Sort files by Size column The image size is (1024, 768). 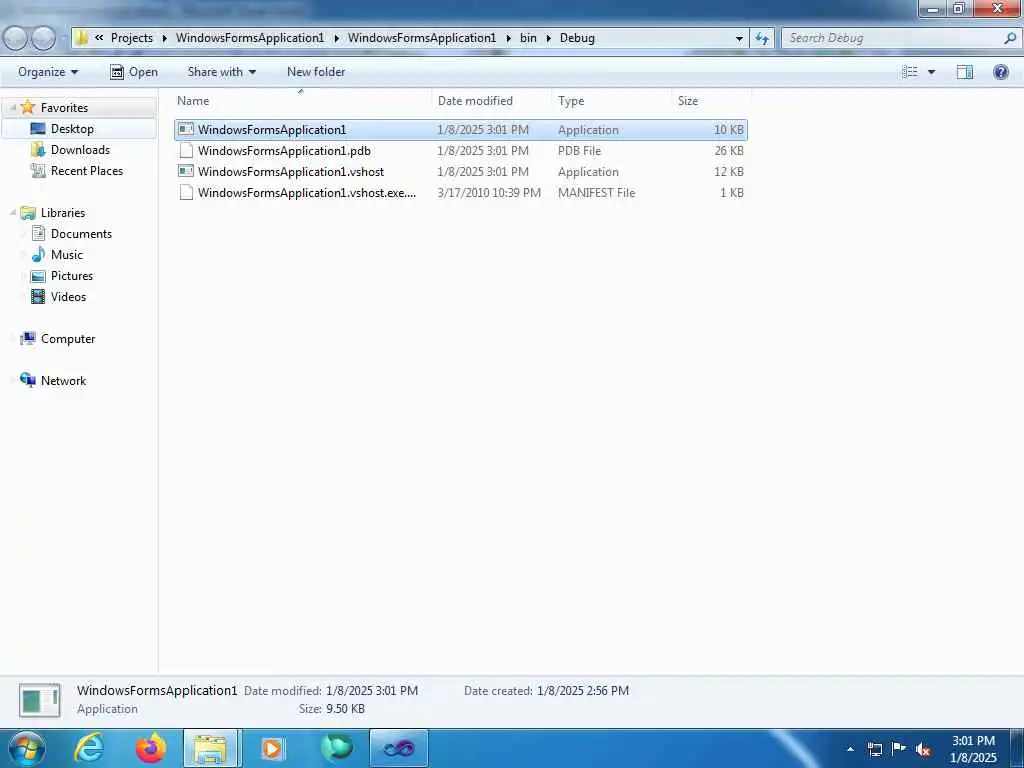[711, 101]
